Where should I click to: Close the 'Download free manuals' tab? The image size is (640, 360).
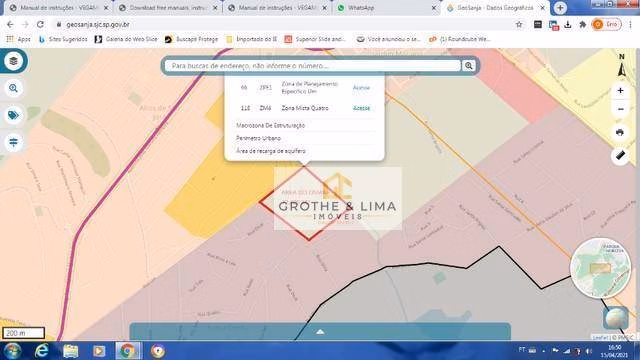tap(215, 8)
